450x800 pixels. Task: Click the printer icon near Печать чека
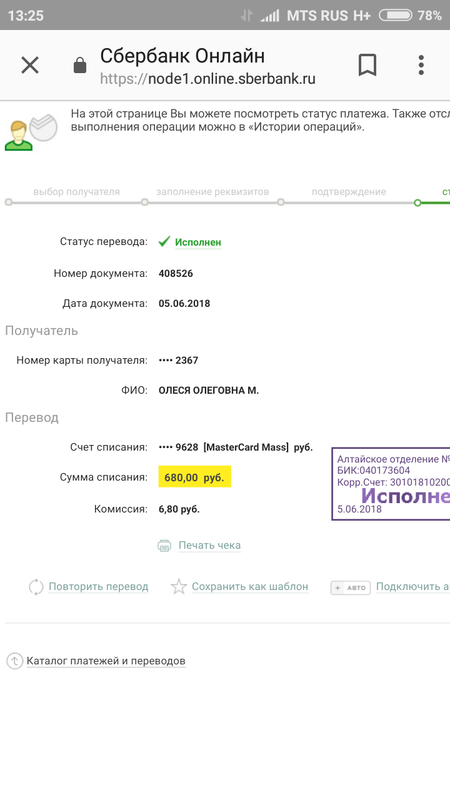tap(164, 545)
